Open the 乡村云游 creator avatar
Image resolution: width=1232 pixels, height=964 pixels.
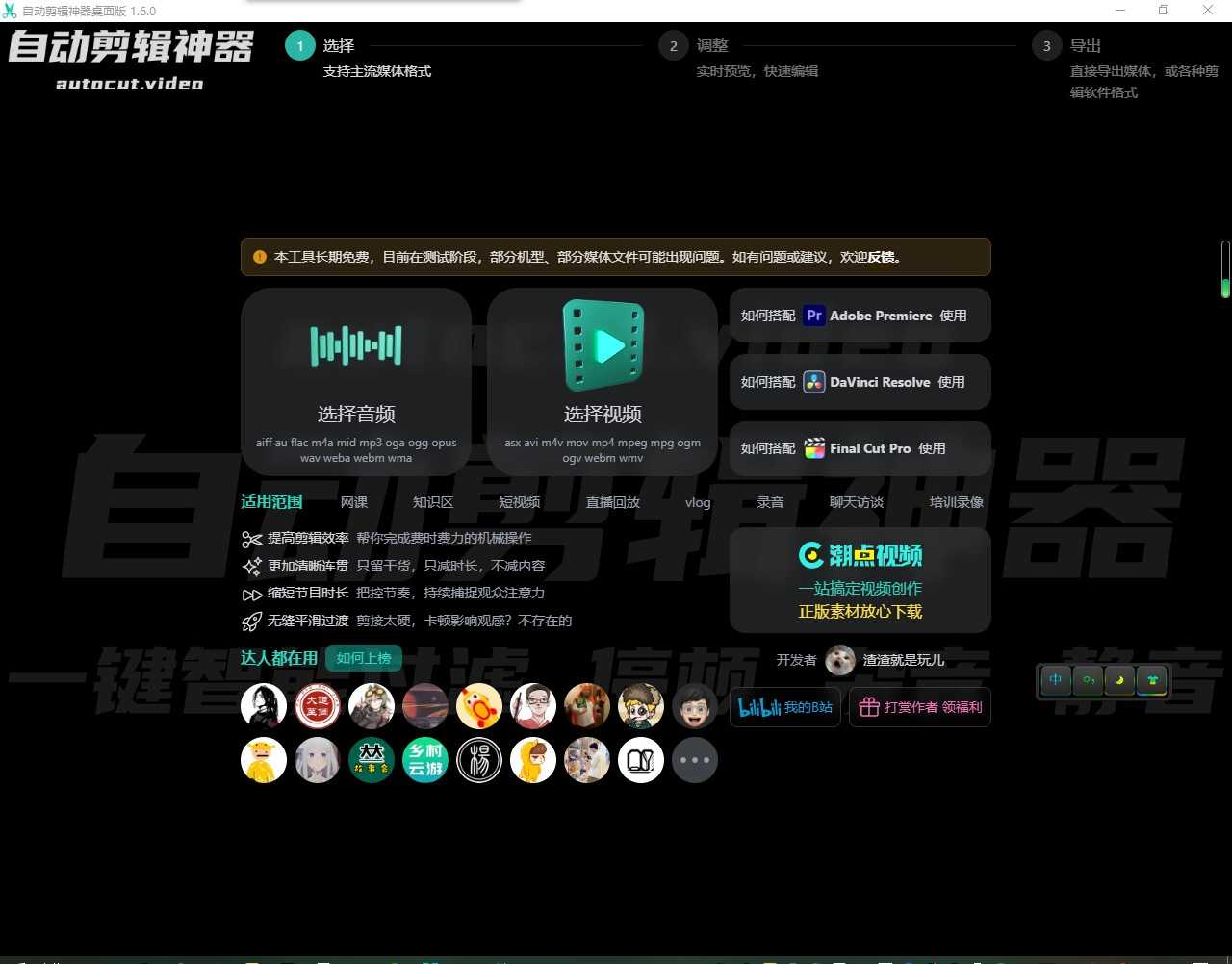425,760
